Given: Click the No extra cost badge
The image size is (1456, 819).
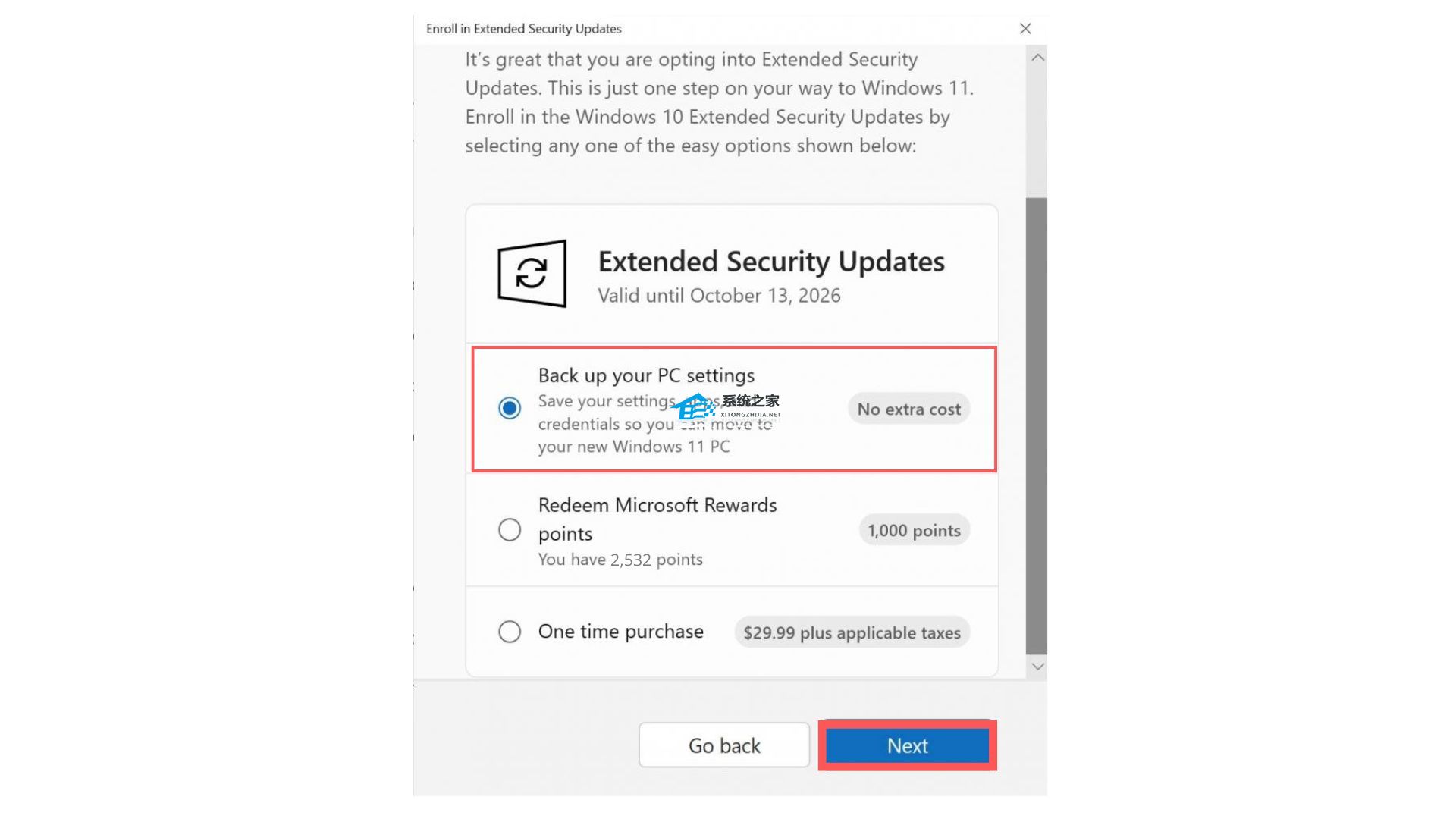Looking at the screenshot, I should click(908, 409).
